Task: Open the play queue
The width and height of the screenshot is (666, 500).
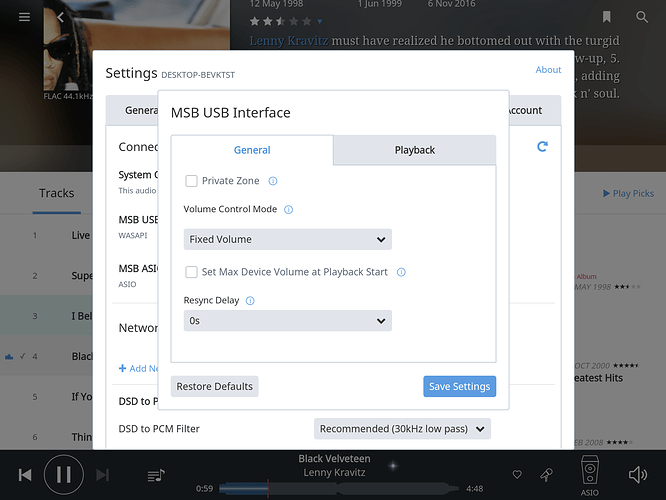Action: click(156, 475)
